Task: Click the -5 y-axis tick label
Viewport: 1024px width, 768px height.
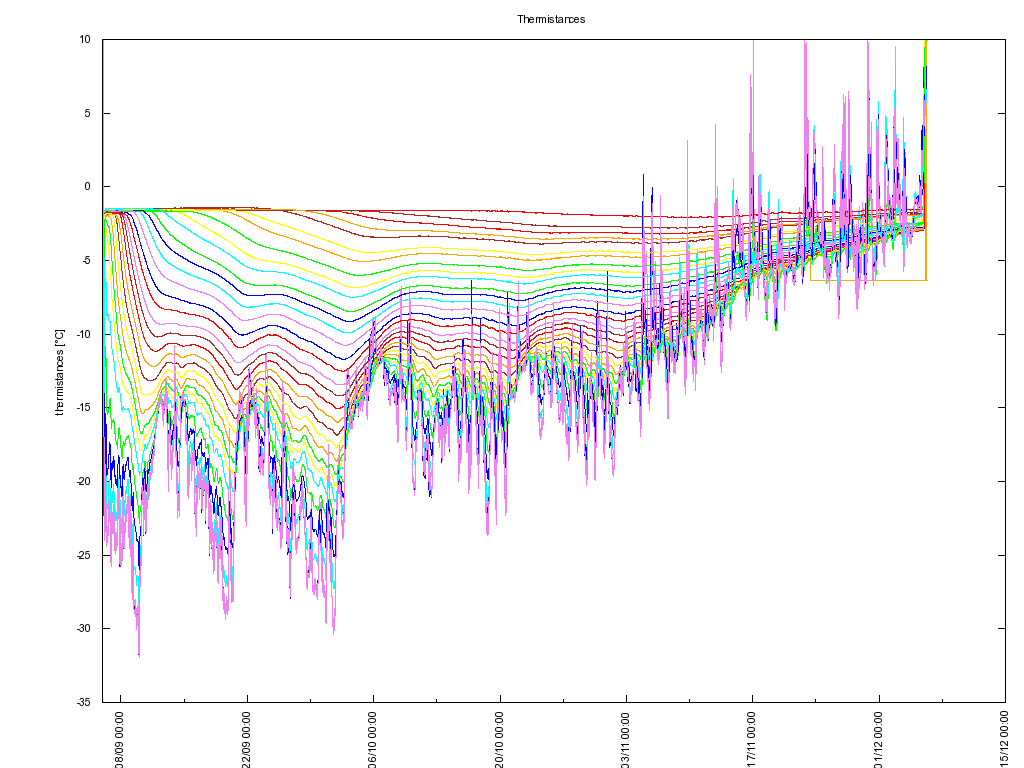Action: click(86, 260)
